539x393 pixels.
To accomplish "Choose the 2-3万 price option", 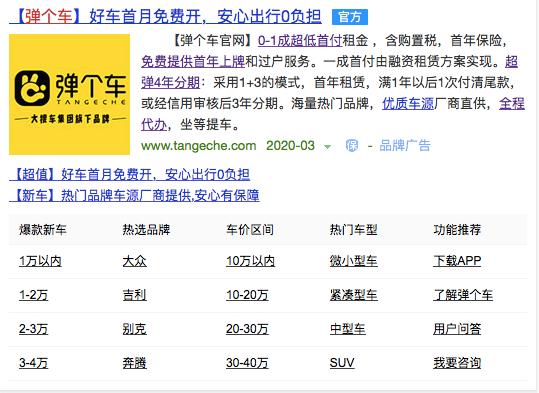I will (x=33, y=329).
